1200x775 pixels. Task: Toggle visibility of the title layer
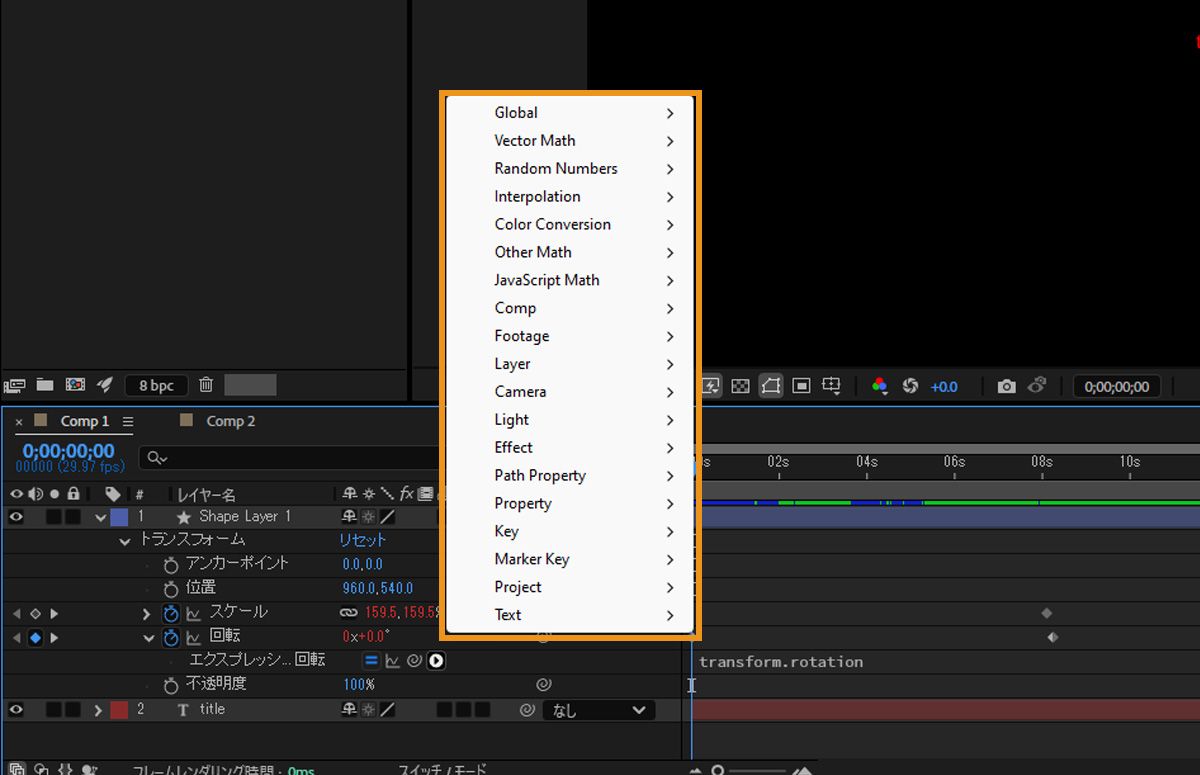[14, 709]
